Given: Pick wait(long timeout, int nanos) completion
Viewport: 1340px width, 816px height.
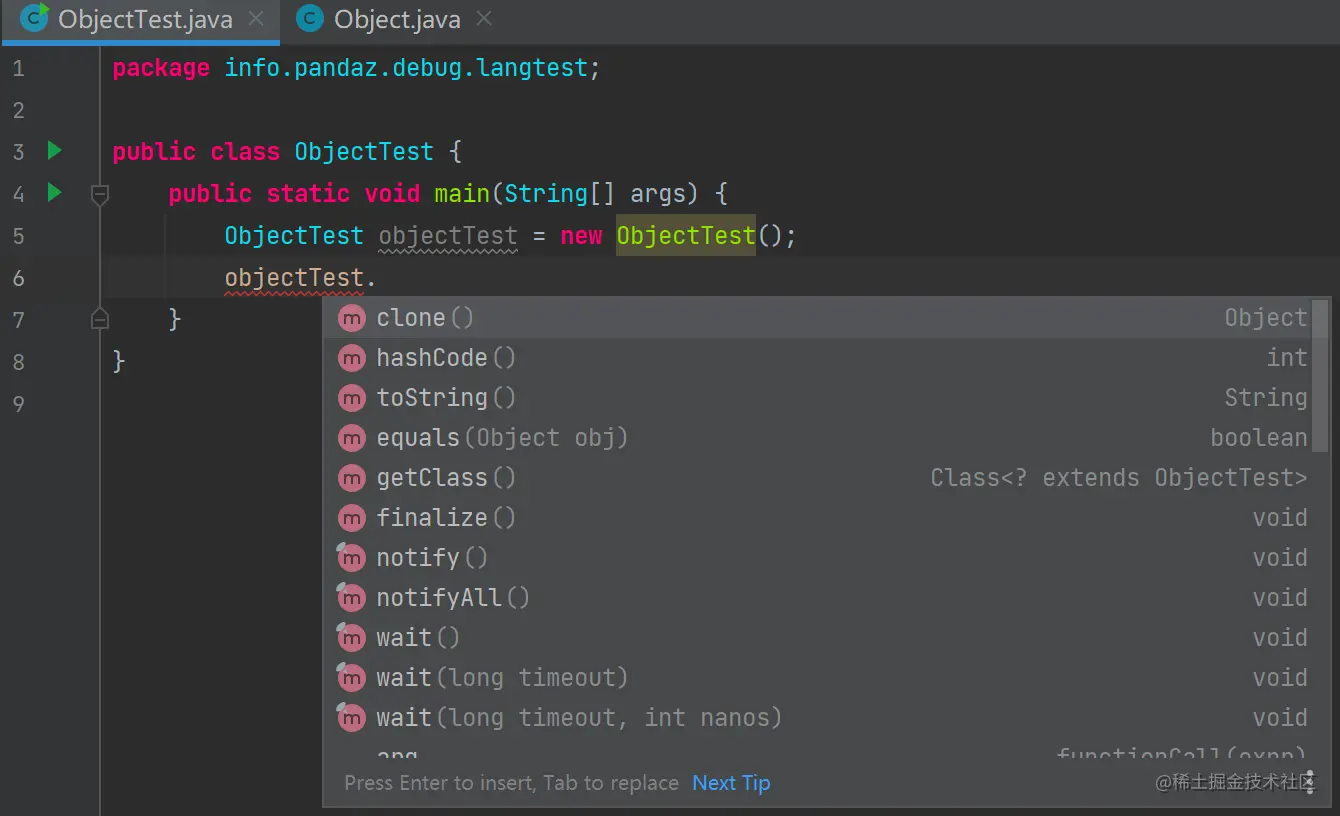Looking at the screenshot, I should click(817, 718).
